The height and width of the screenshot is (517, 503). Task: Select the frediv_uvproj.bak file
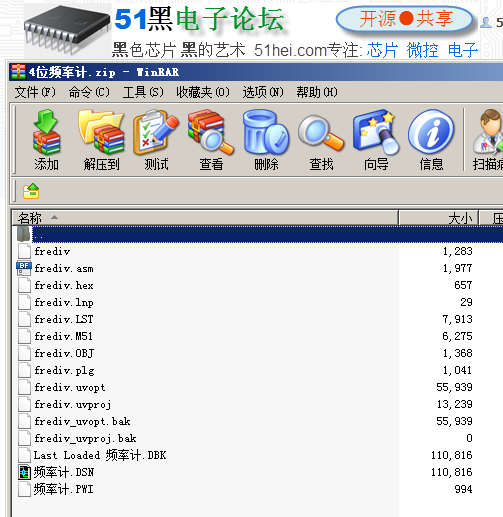[85, 438]
